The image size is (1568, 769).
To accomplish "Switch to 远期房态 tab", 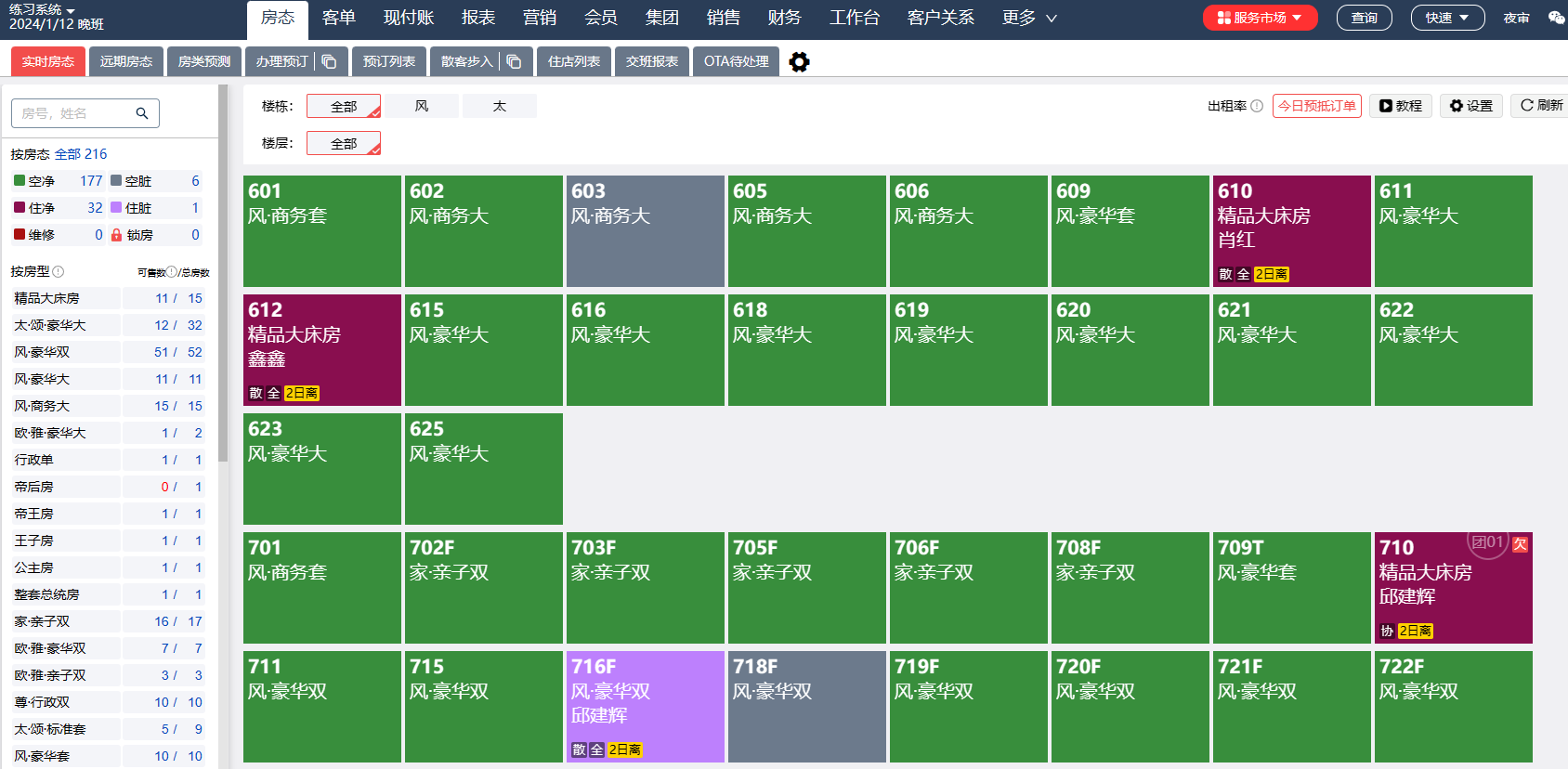I will pyautogui.click(x=126, y=61).
